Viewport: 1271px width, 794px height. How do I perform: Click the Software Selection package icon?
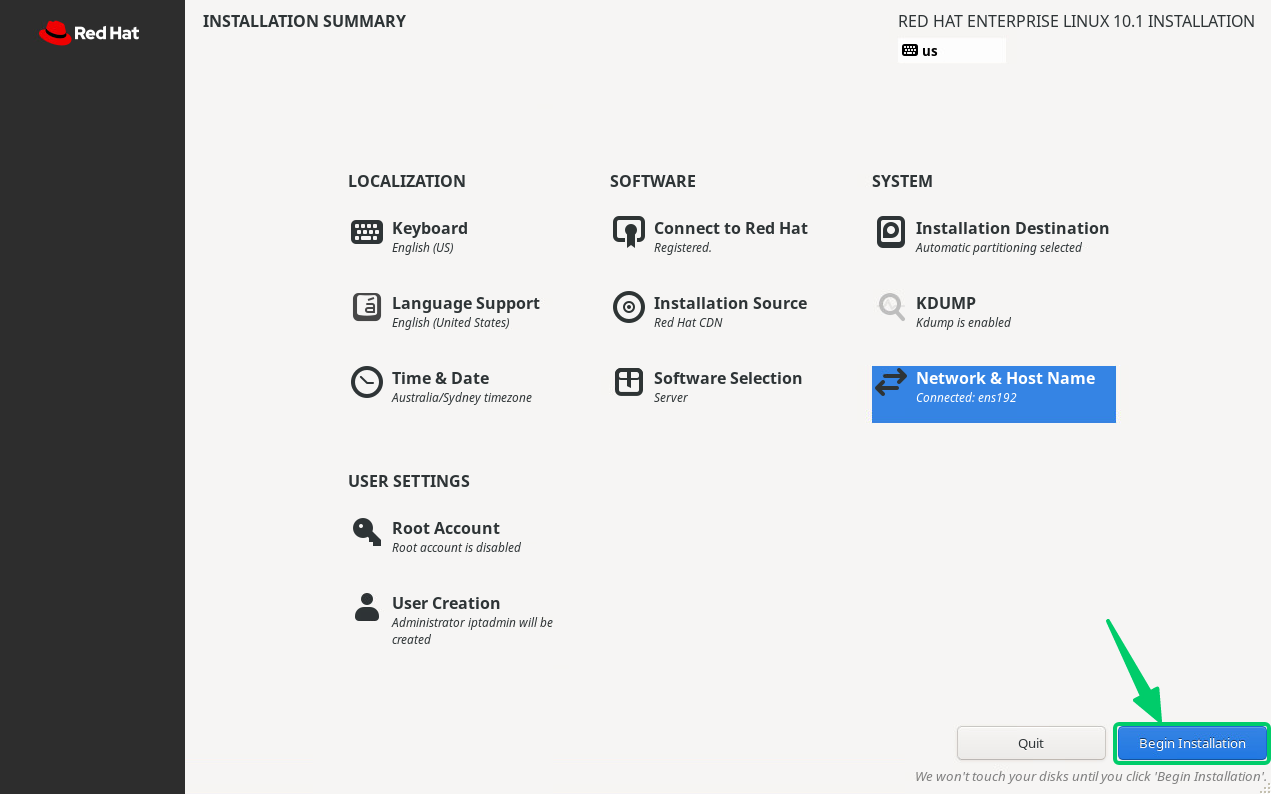629,382
